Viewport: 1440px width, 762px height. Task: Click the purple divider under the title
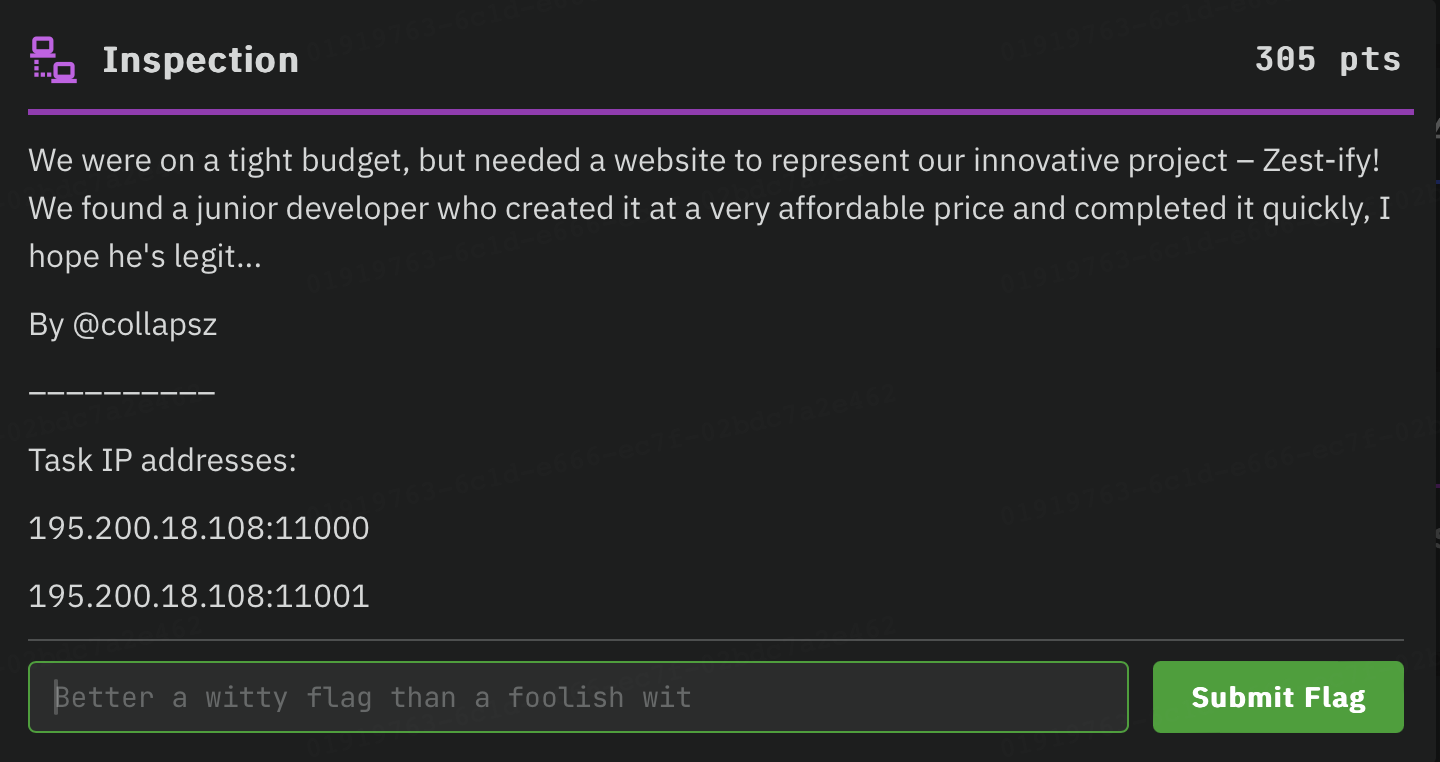(x=720, y=112)
